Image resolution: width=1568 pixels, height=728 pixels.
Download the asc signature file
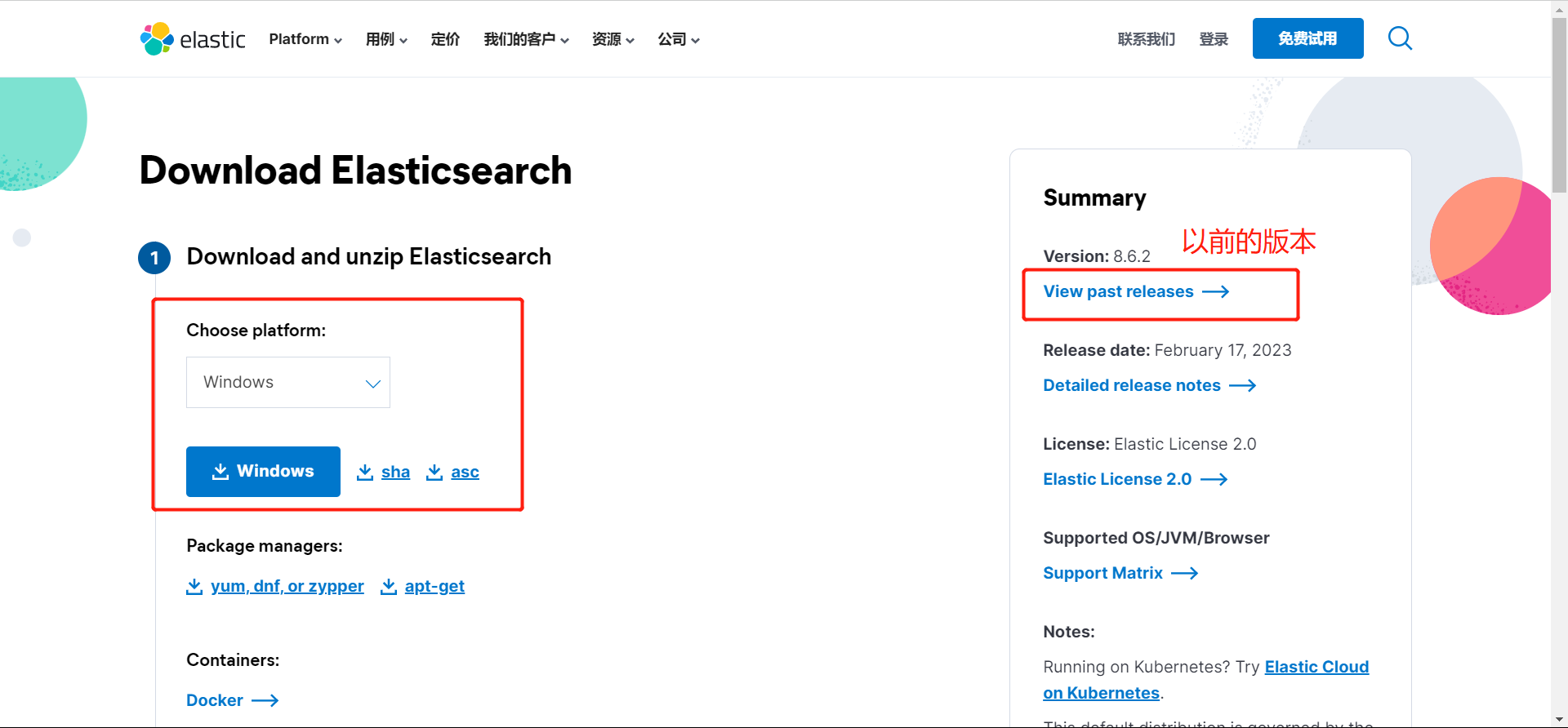[453, 472]
